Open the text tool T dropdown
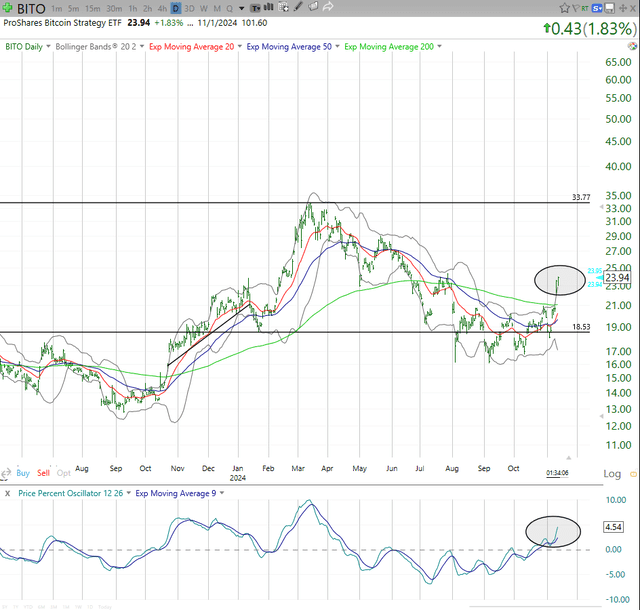The height and width of the screenshot is (610, 640). coord(256,8)
